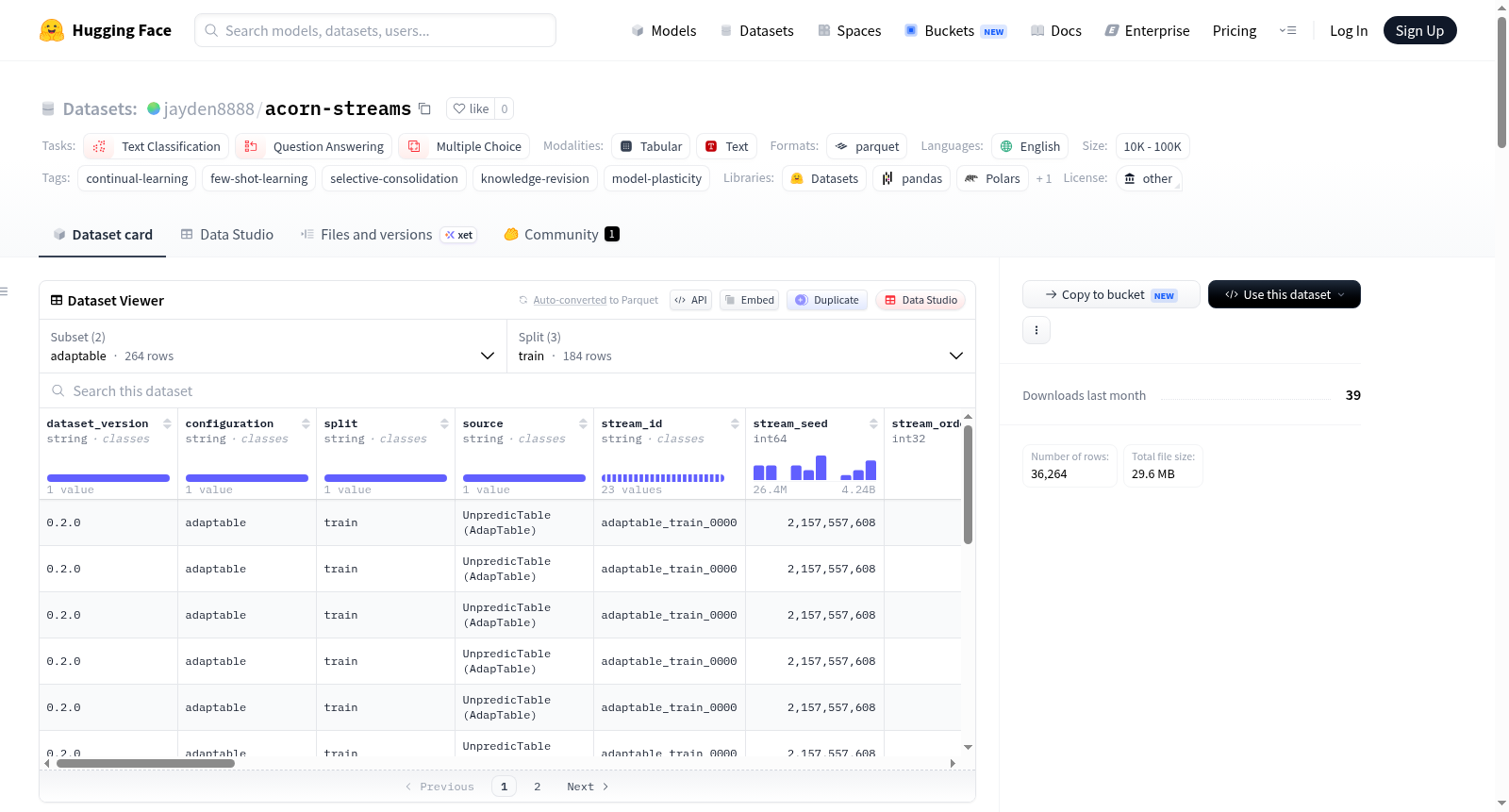Screen dimensions: 1509x812
Task: Expand the Subset adaptable dropdown
Action: click(273, 346)
